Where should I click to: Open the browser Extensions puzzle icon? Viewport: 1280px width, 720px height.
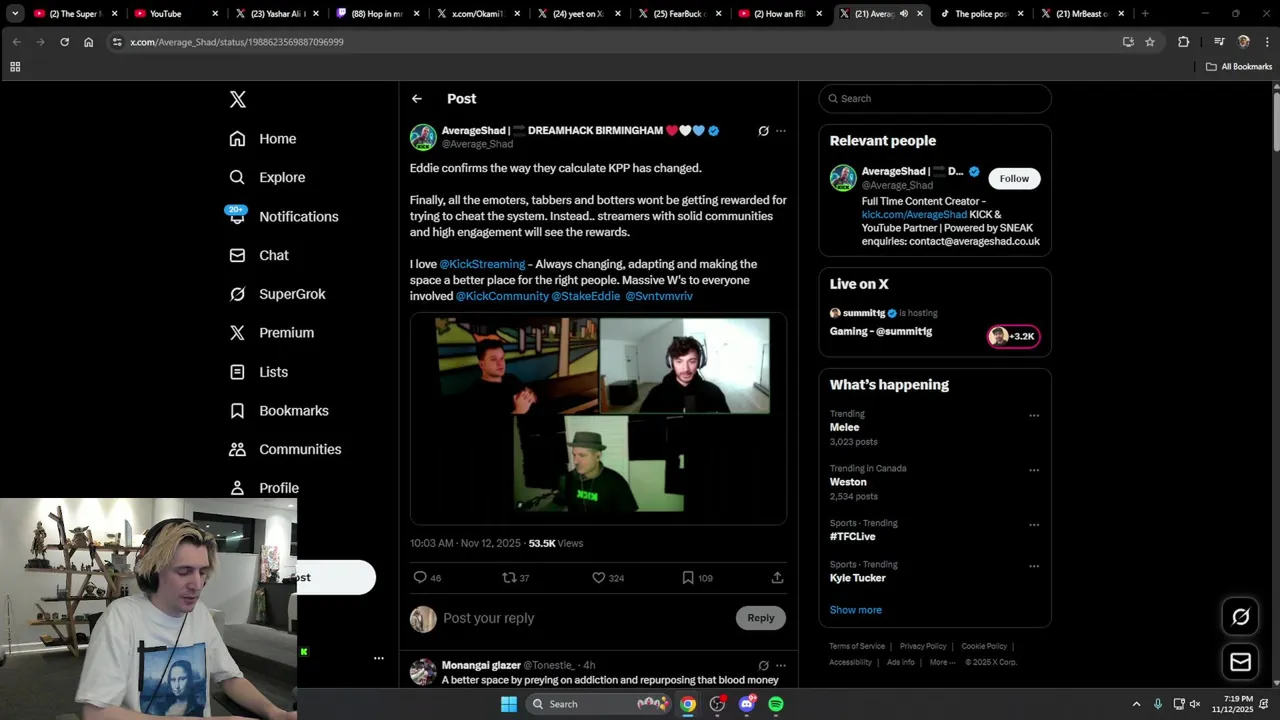(1184, 42)
